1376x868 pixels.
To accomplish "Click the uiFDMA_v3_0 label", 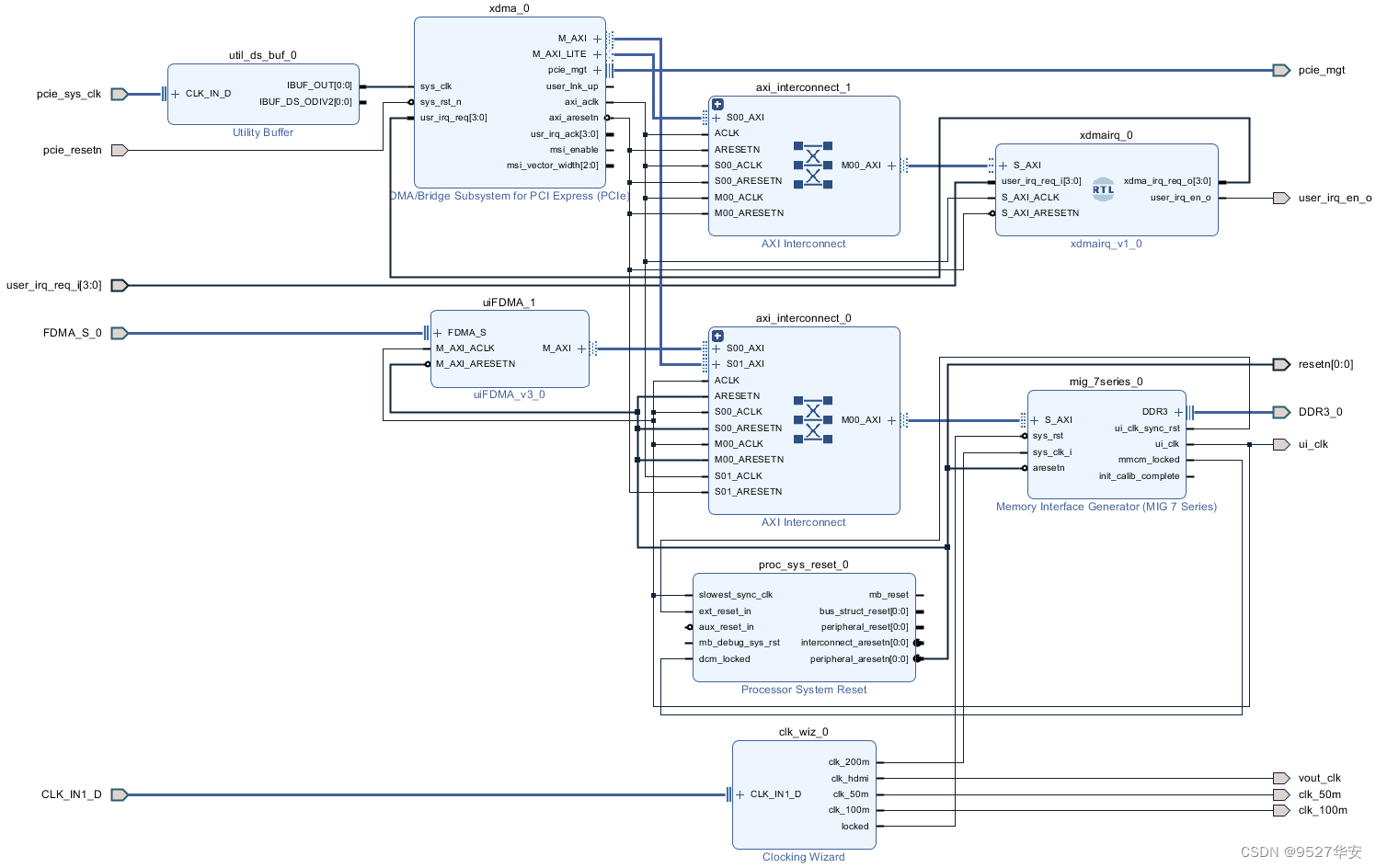I will pos(510,394).
